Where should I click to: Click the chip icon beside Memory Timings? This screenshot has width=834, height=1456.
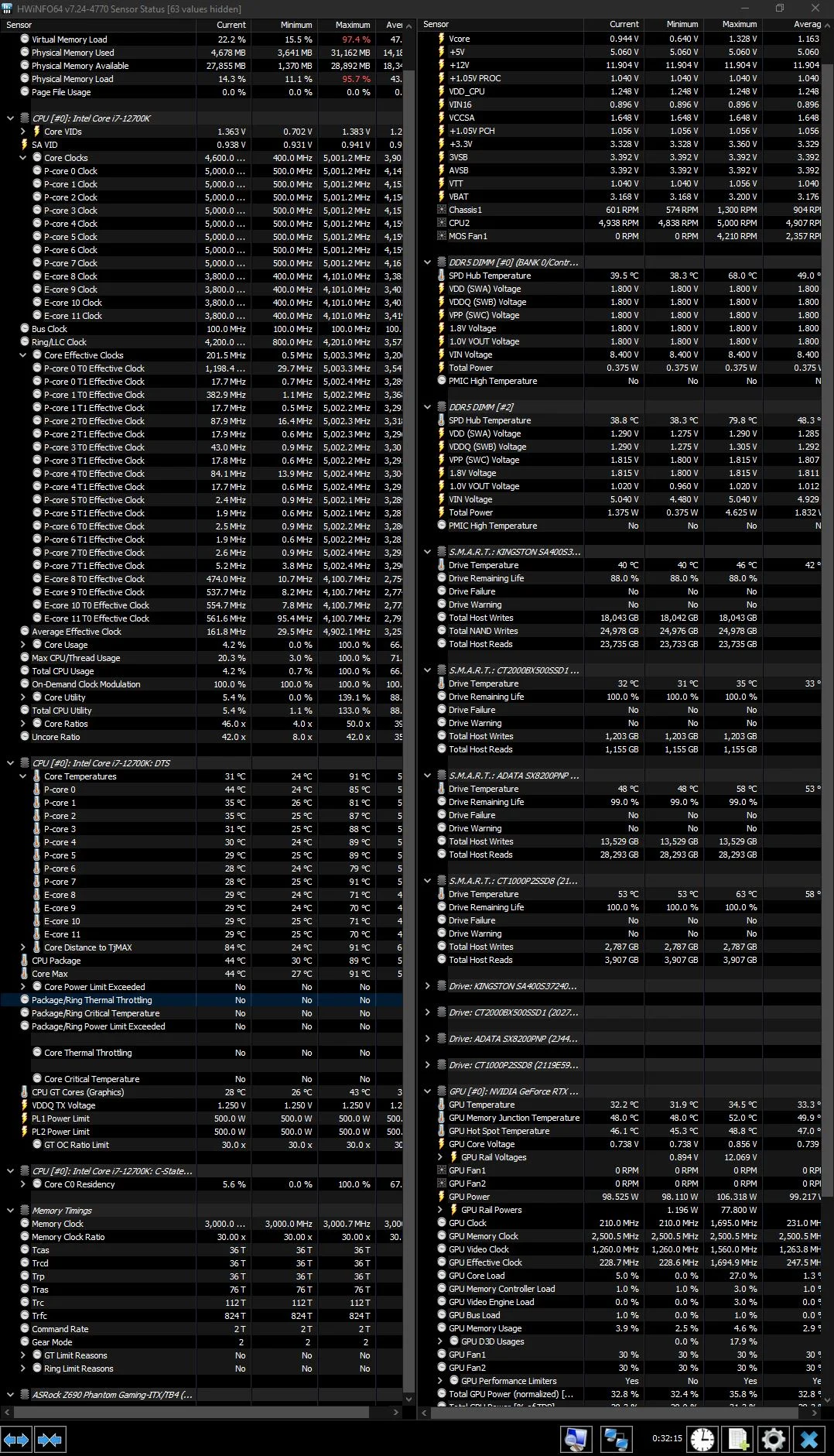click(25, 1211)
